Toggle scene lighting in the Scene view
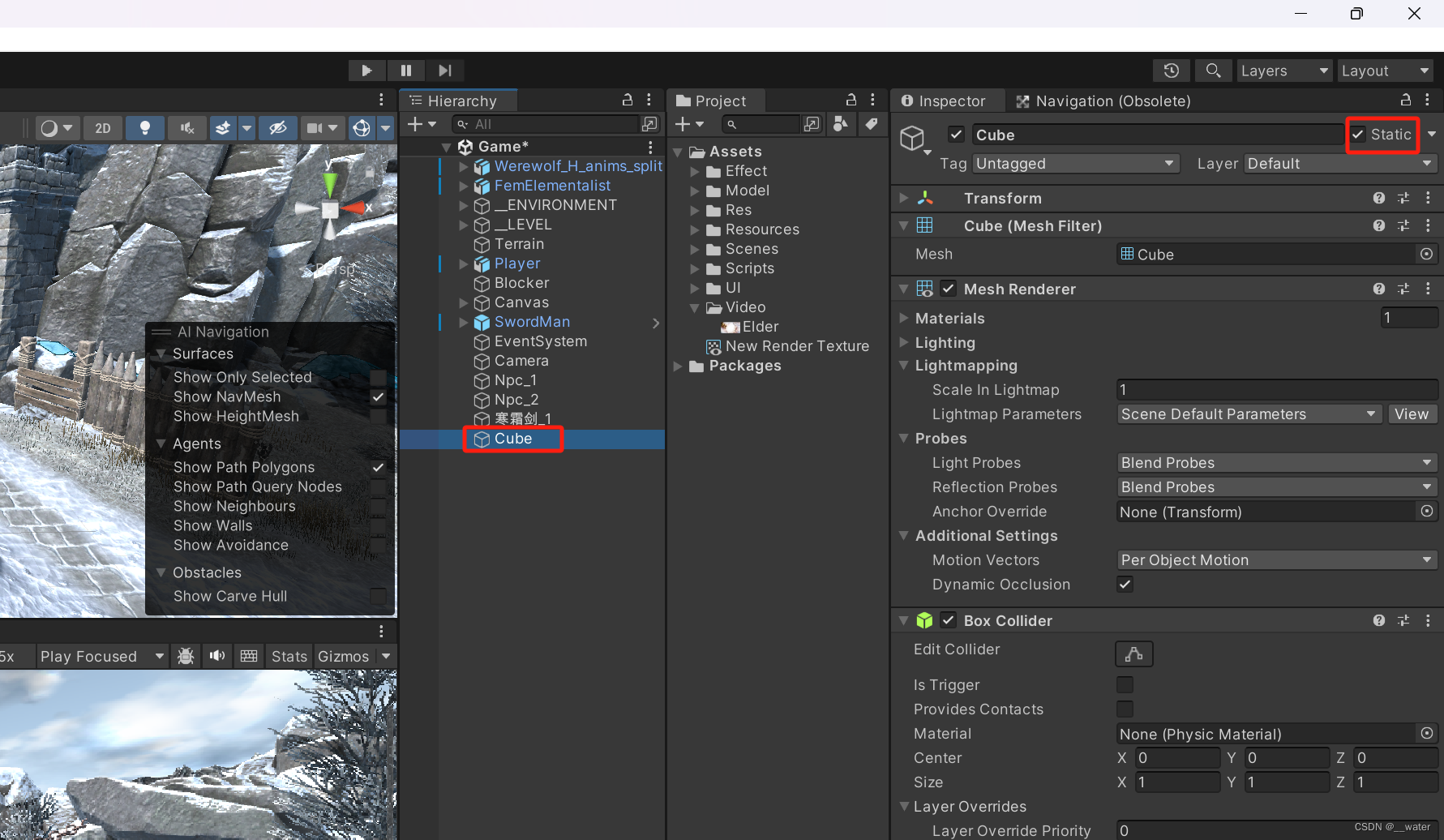Viewport: 1444px width, 840px height. (x=145, y=127)
